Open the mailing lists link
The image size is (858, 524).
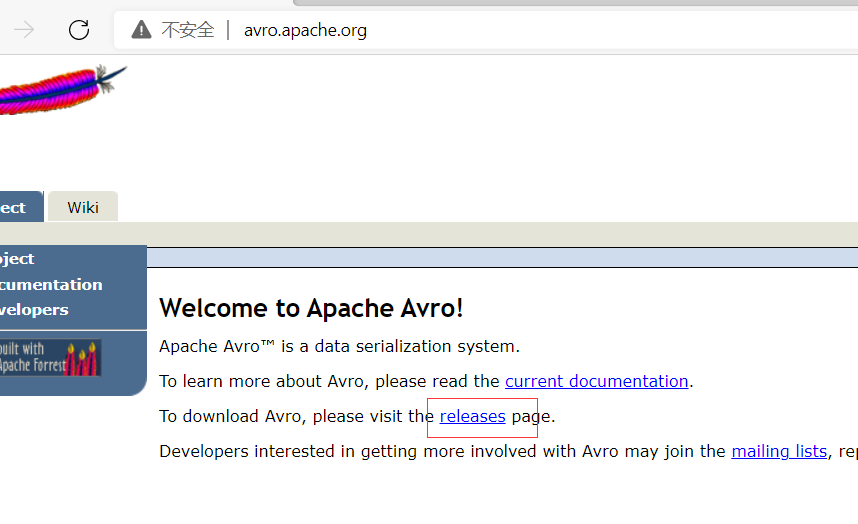(779, 451)
